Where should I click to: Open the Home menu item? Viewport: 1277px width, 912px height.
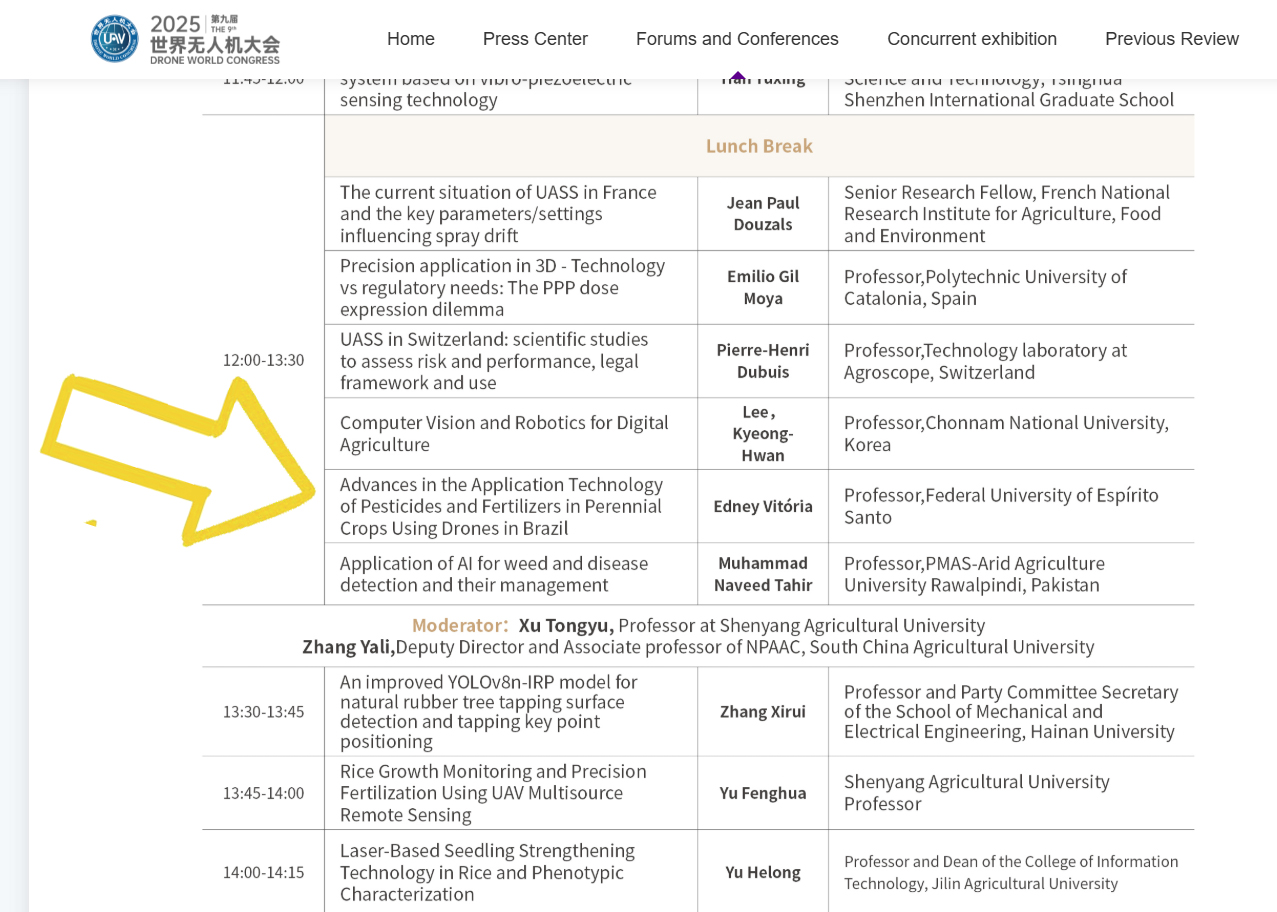click(x=410, y=39)
